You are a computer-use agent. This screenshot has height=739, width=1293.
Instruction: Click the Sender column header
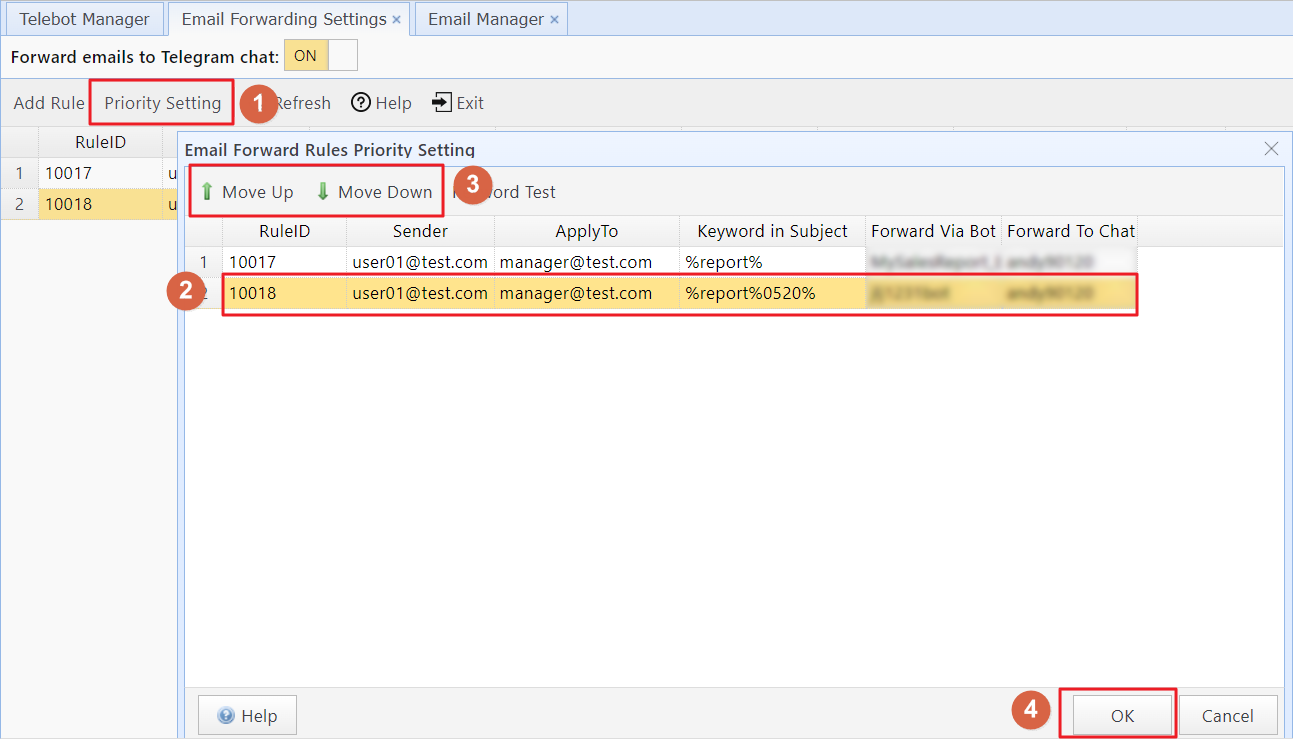[x=420, y=231]
